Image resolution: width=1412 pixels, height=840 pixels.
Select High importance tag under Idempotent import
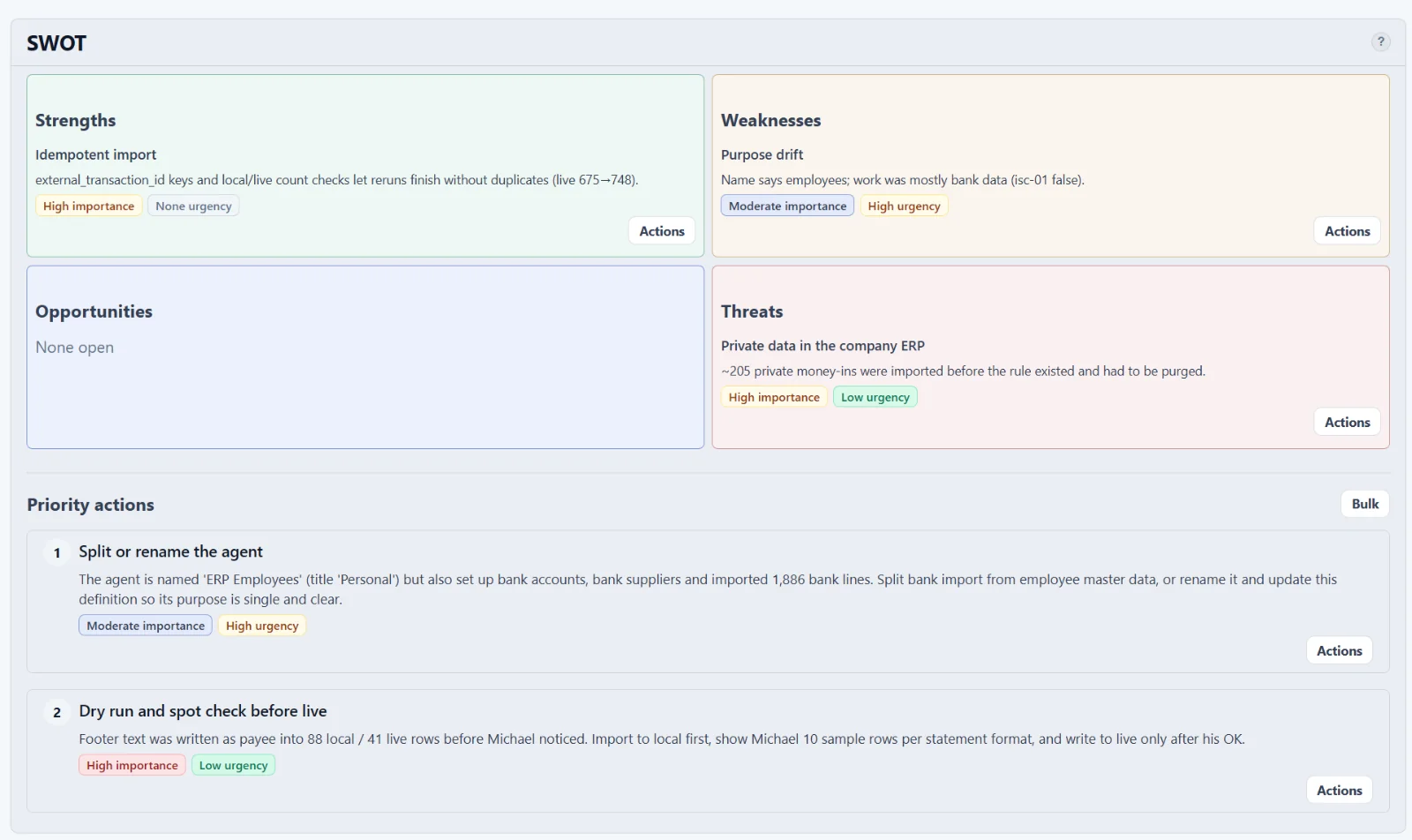(x=88, y=206)
